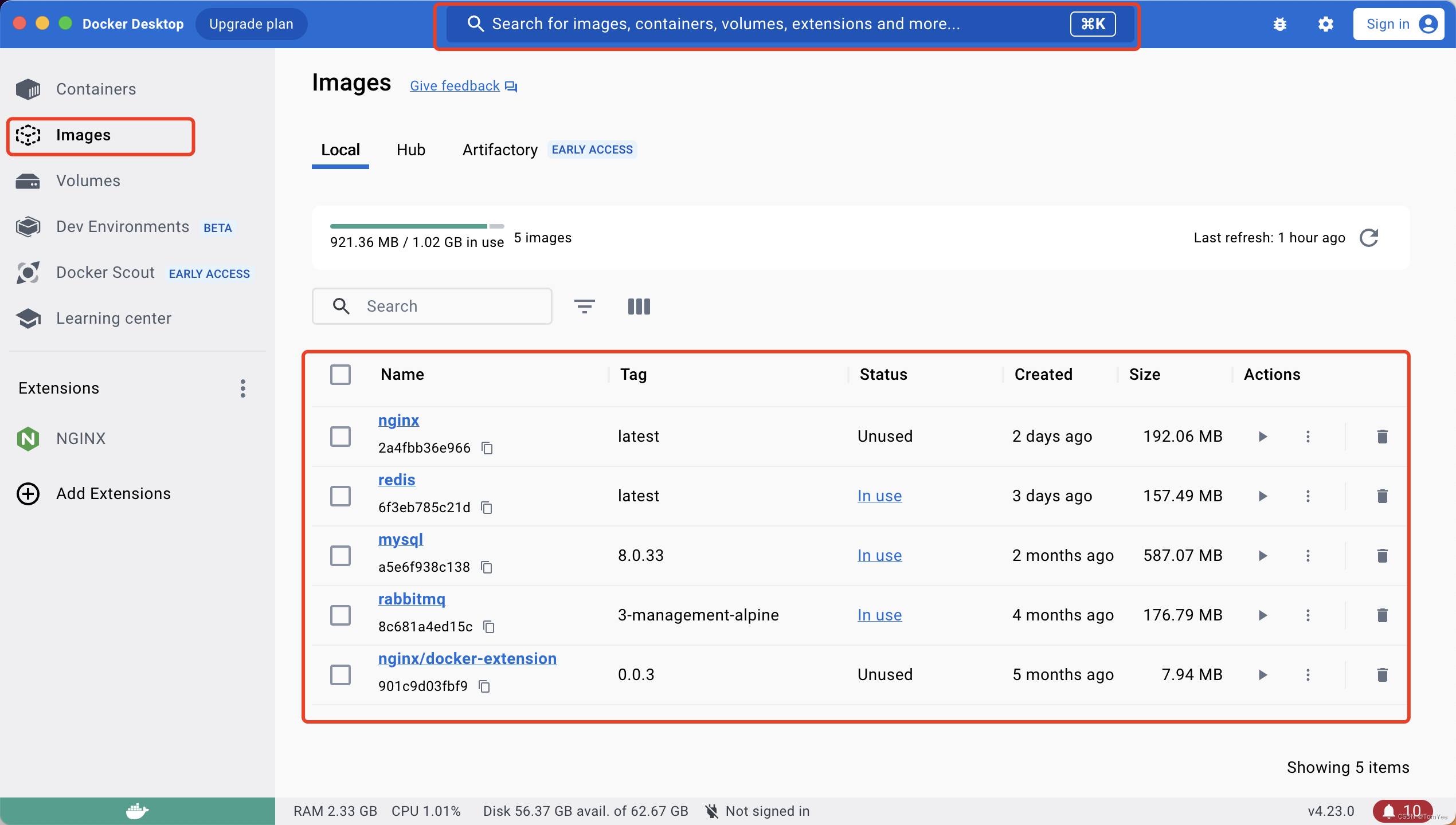Viewport: 1456px width, 825px height.
Task: Open more actions menu for rabbitmq
Action: [x=1308, y=615]
